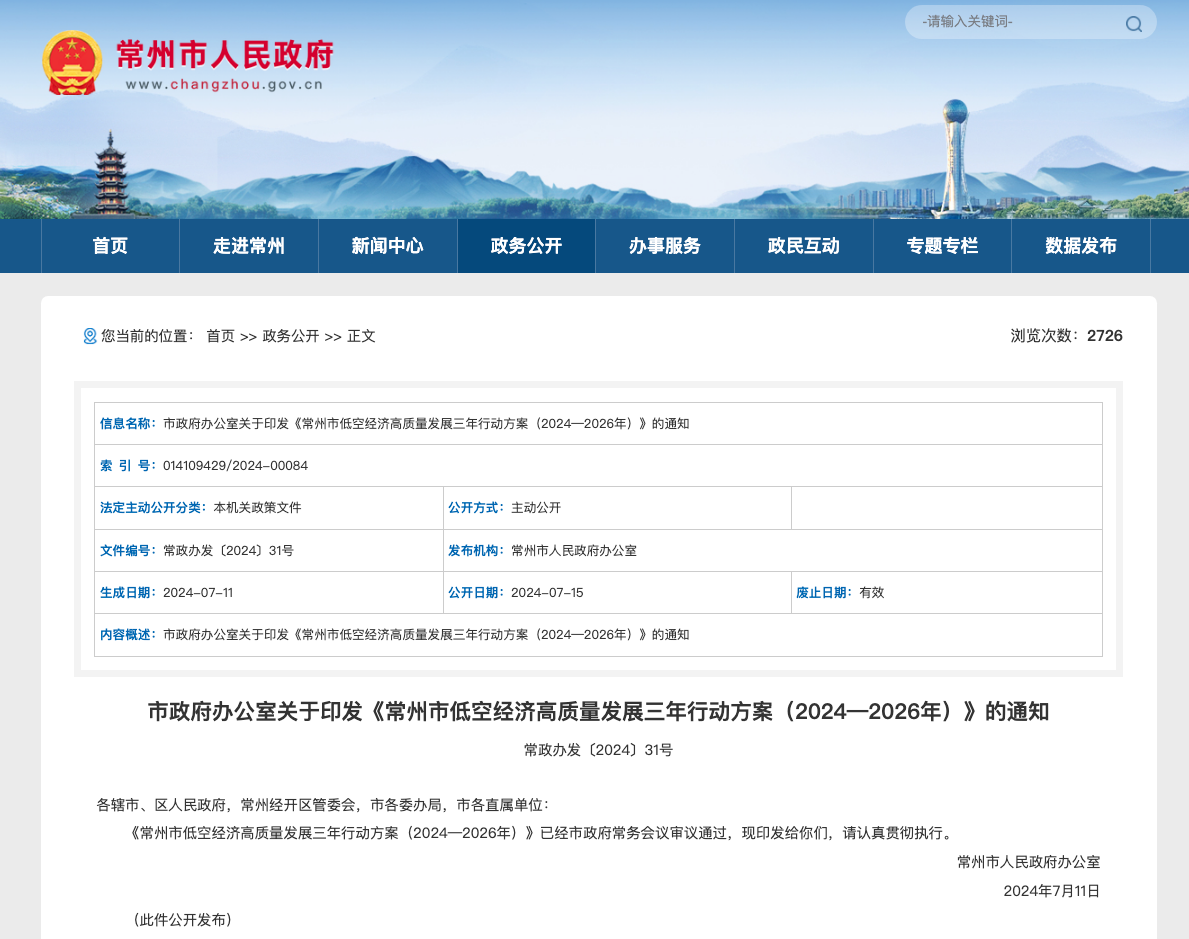Open the 首页 navigation tab

point(110,246)
